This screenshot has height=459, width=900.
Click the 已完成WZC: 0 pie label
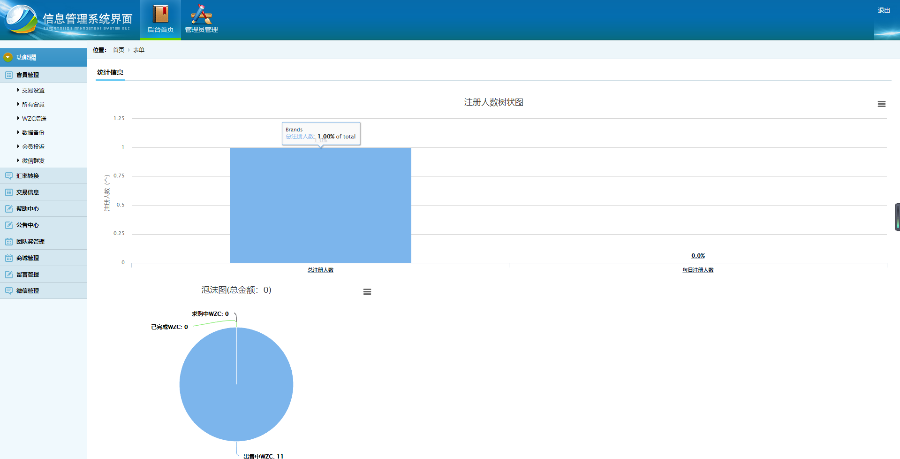coord(169,326)
